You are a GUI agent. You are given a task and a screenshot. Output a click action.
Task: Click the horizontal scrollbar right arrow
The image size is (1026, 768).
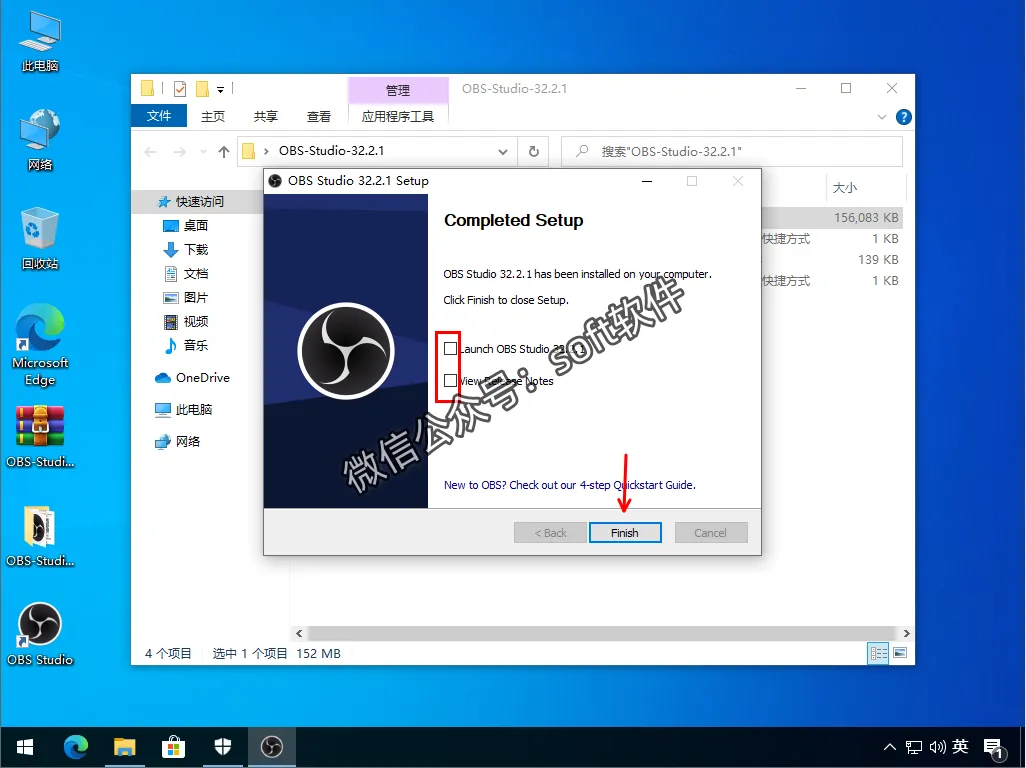point(906,633)
